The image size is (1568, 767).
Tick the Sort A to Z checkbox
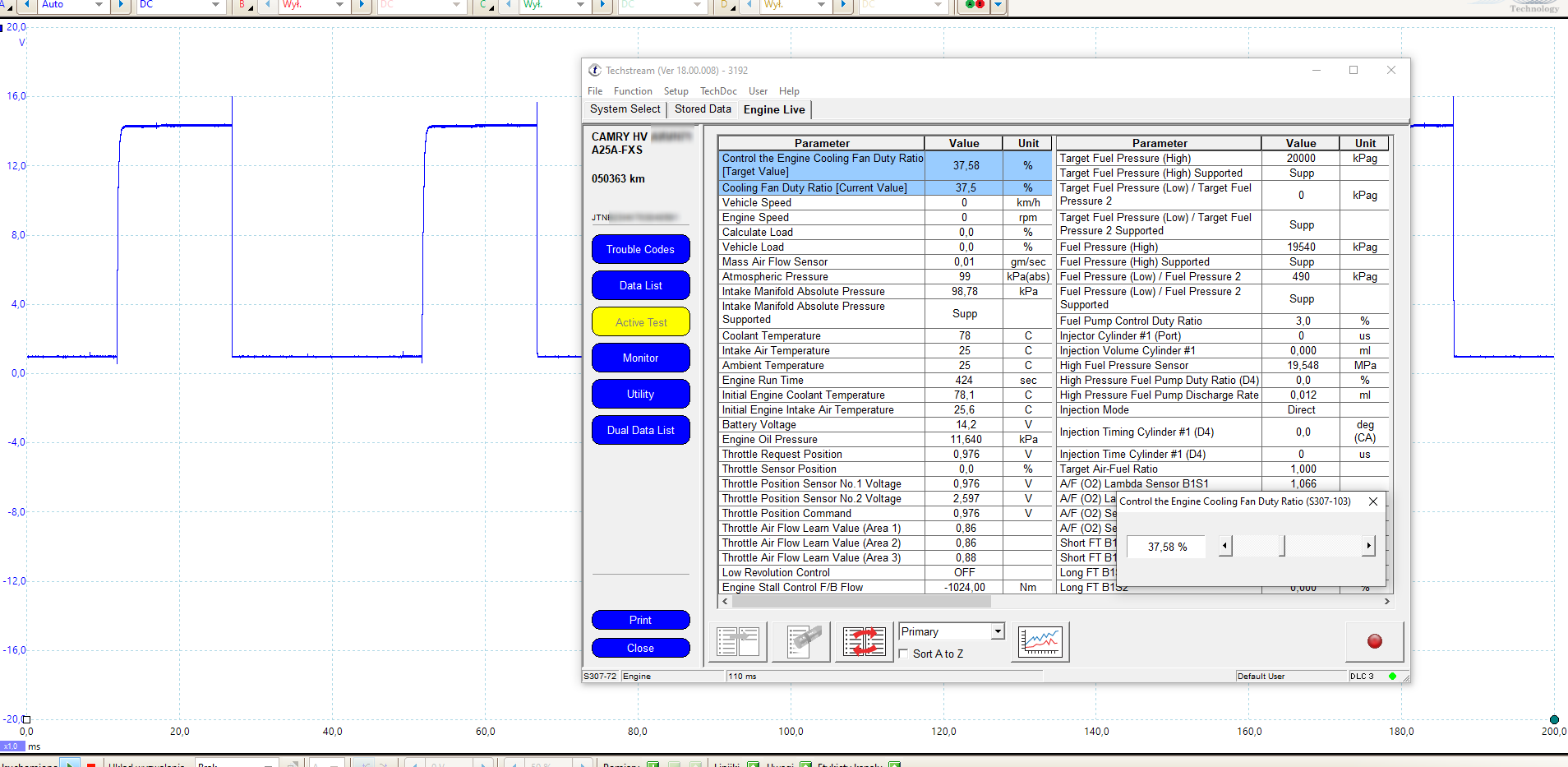904,654
